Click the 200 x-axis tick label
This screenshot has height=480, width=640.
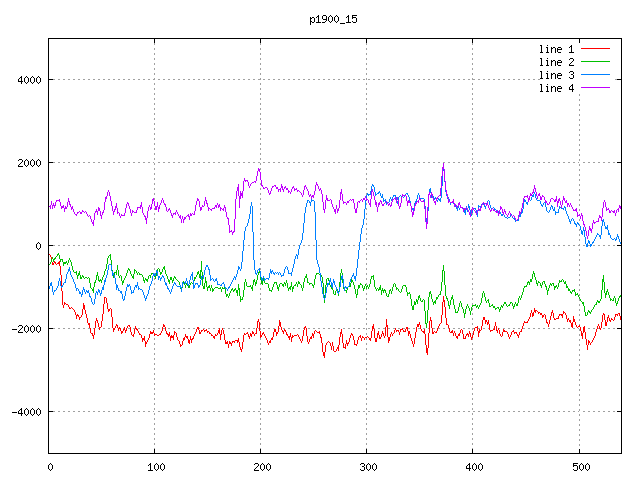pos(261,466)
